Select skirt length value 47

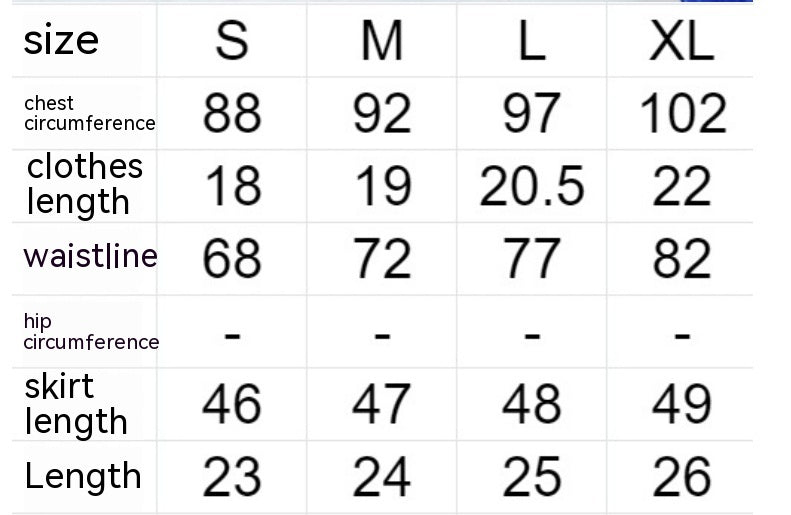(381, 405)
